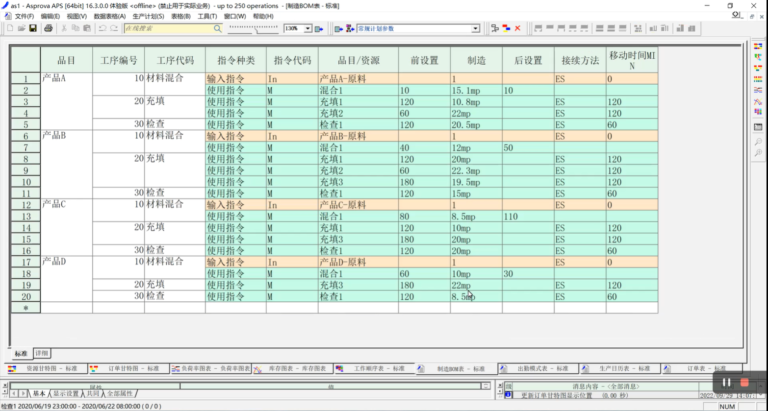This screenshot has width=768, height=411.
Task: Open the 文件(F) menu
Action: (x=24, y=16)
